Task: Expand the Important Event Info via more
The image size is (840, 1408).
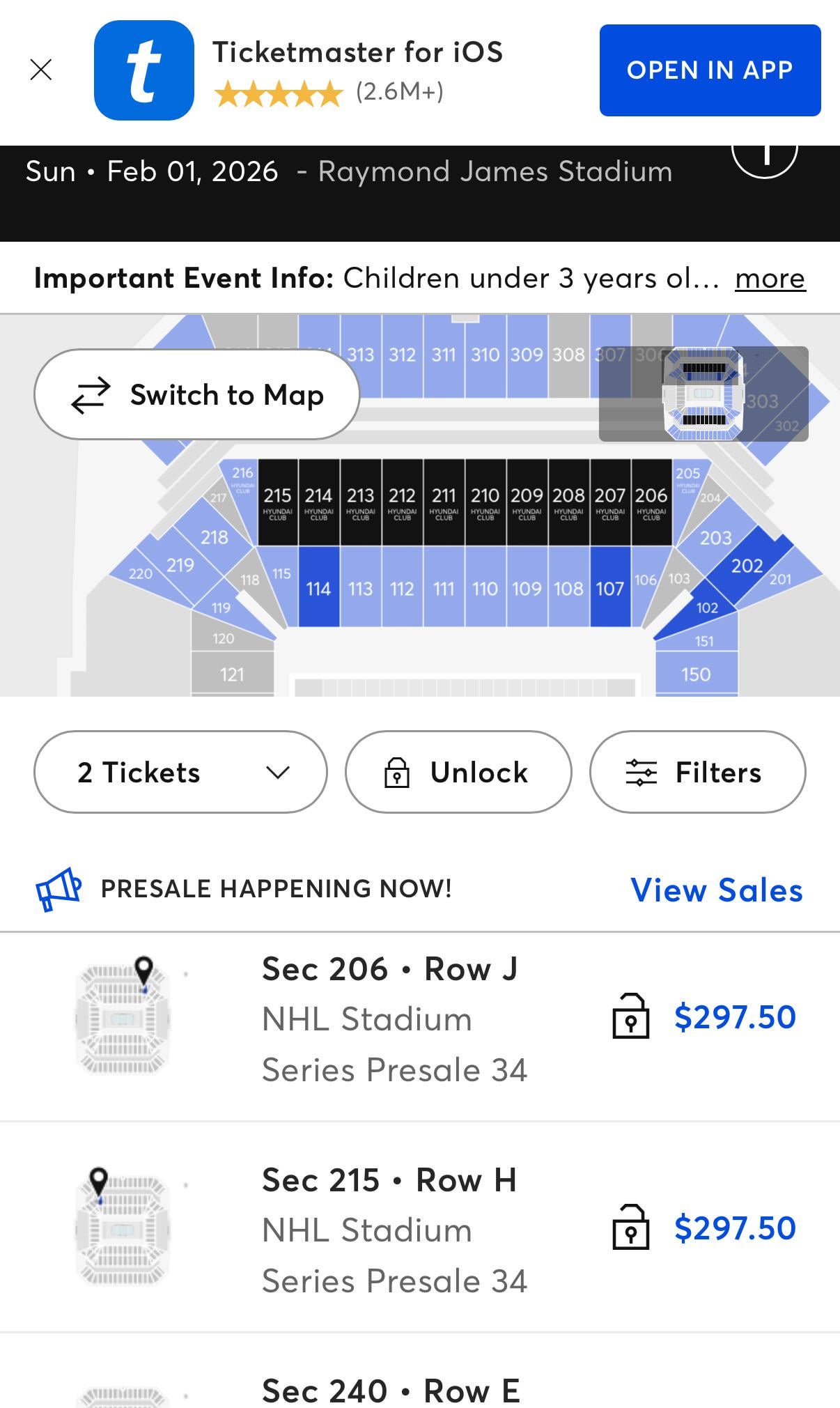Action: coord(770,279)
